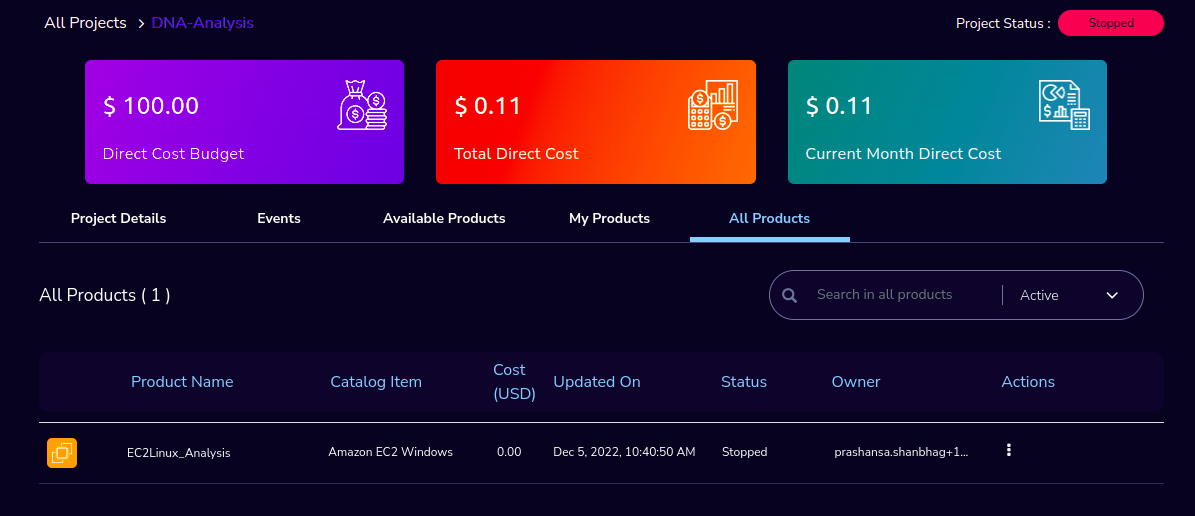Click the $100.00 Direct Cost Budget card
Viewport: 1195px width, 516px height.
245,122
